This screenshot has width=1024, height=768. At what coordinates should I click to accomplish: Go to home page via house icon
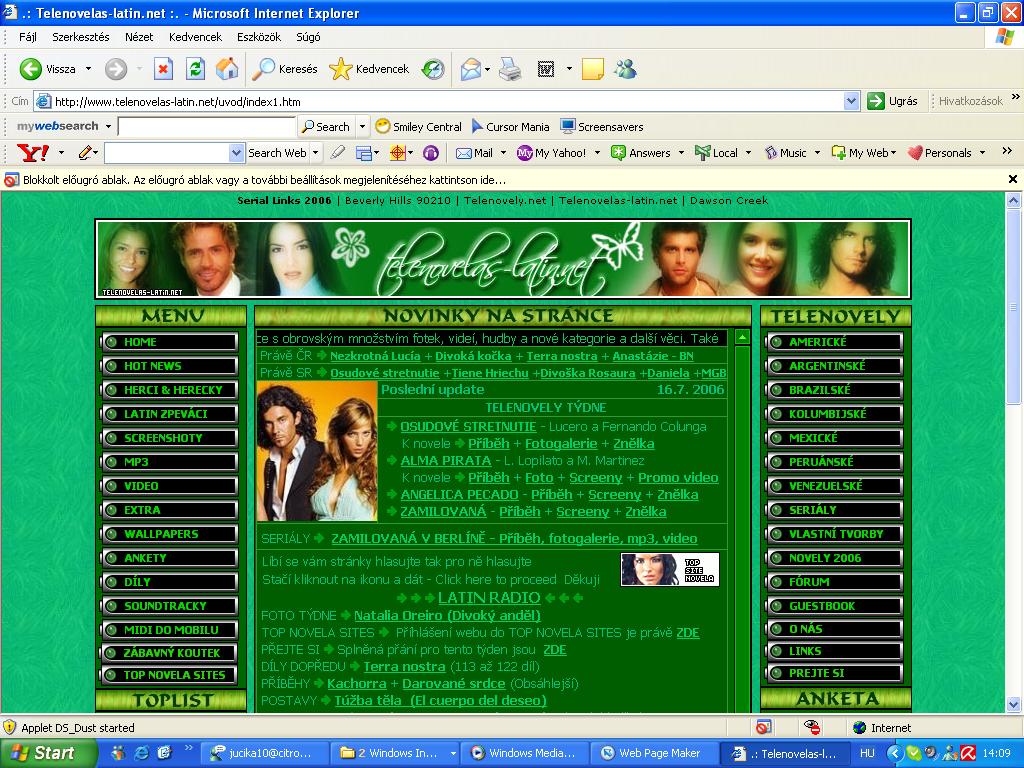(x=227, y=69)
